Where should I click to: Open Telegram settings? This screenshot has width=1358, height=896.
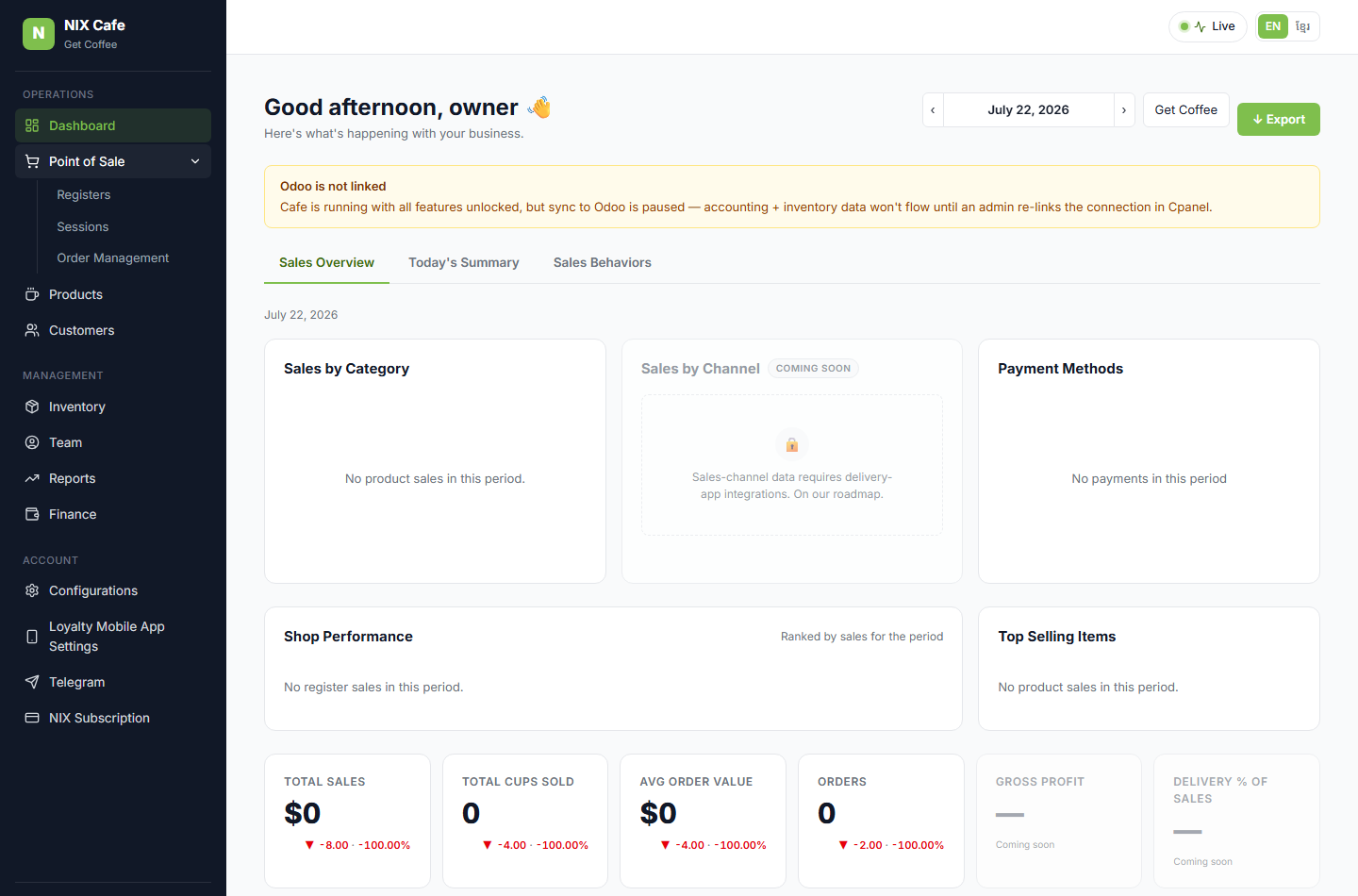pos(113,682)
